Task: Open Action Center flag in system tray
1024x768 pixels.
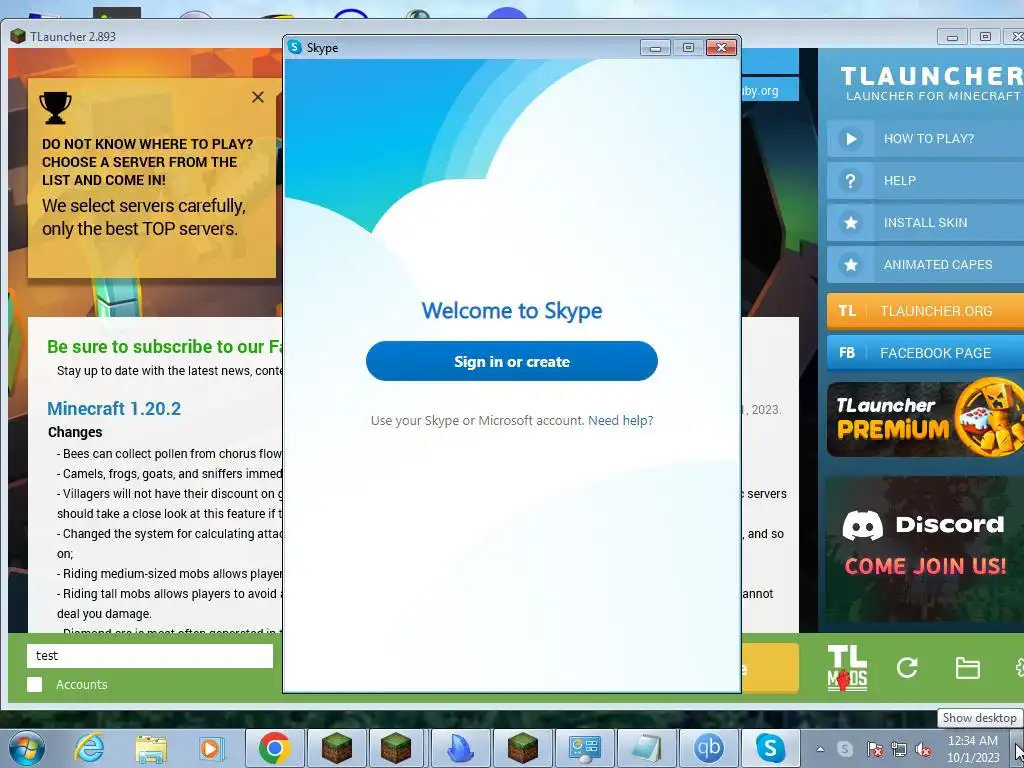Action: point(874,749)
